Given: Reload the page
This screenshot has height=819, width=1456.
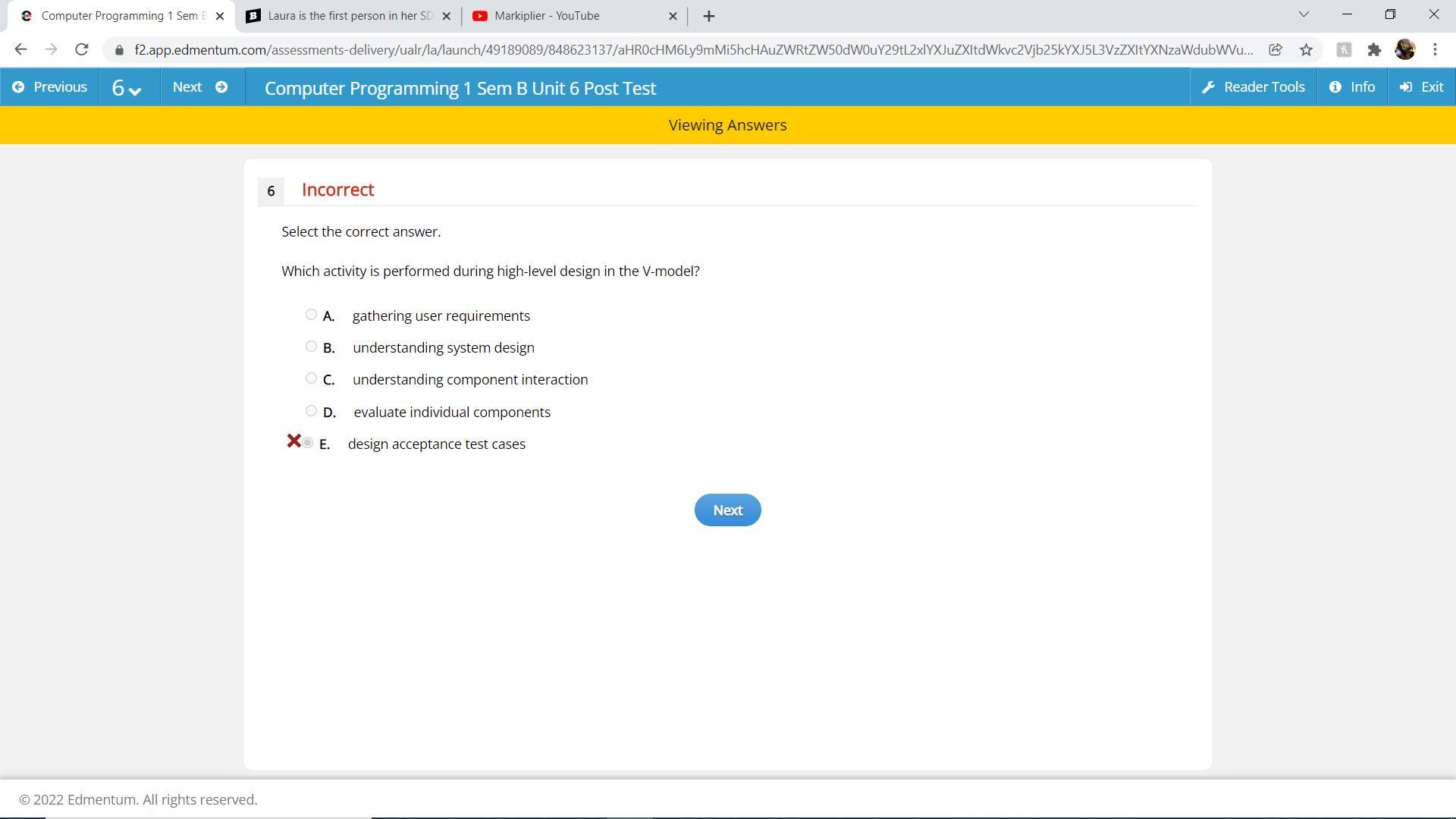Looking at the screenshot, I should coord(82,50).
